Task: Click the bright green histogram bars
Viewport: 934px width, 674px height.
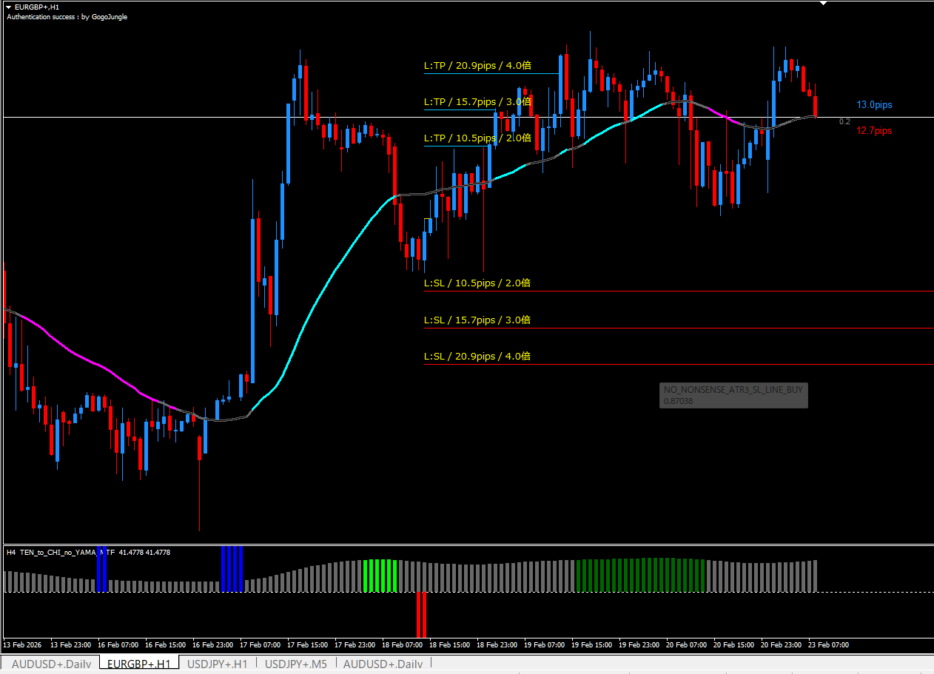Action: [x=381, y=575]
